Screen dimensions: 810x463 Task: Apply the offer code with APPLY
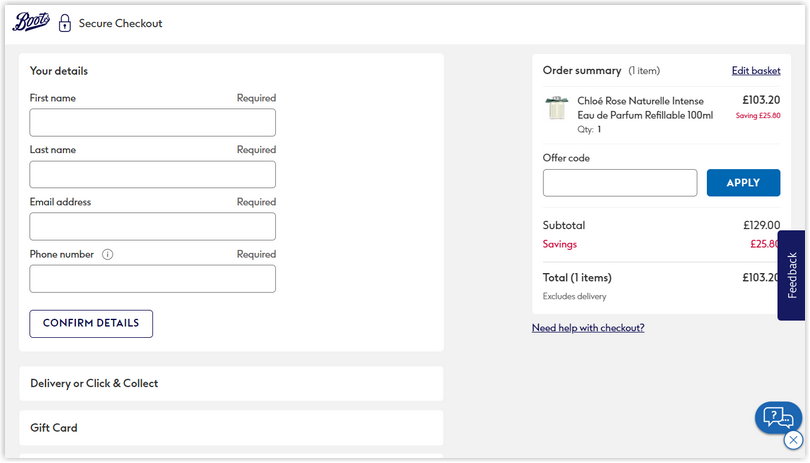click(743, 183)
